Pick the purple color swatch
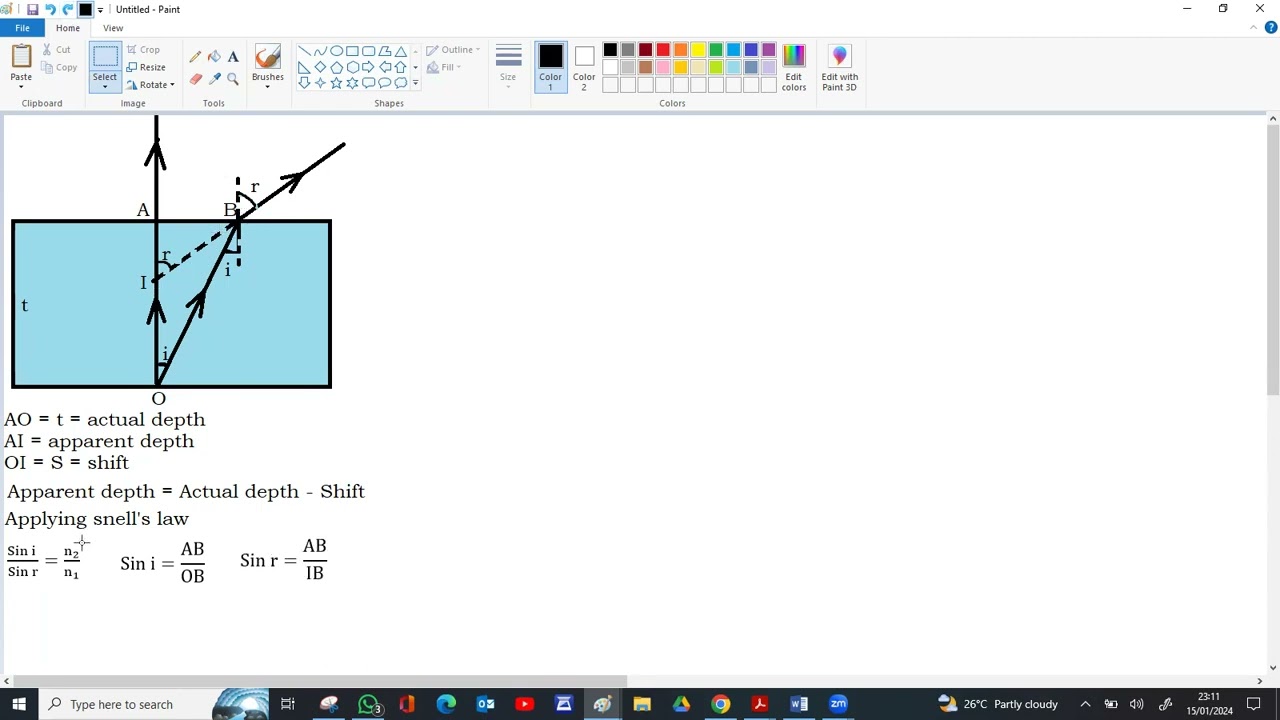This screenshot has height=720, width=1280. 769,50
